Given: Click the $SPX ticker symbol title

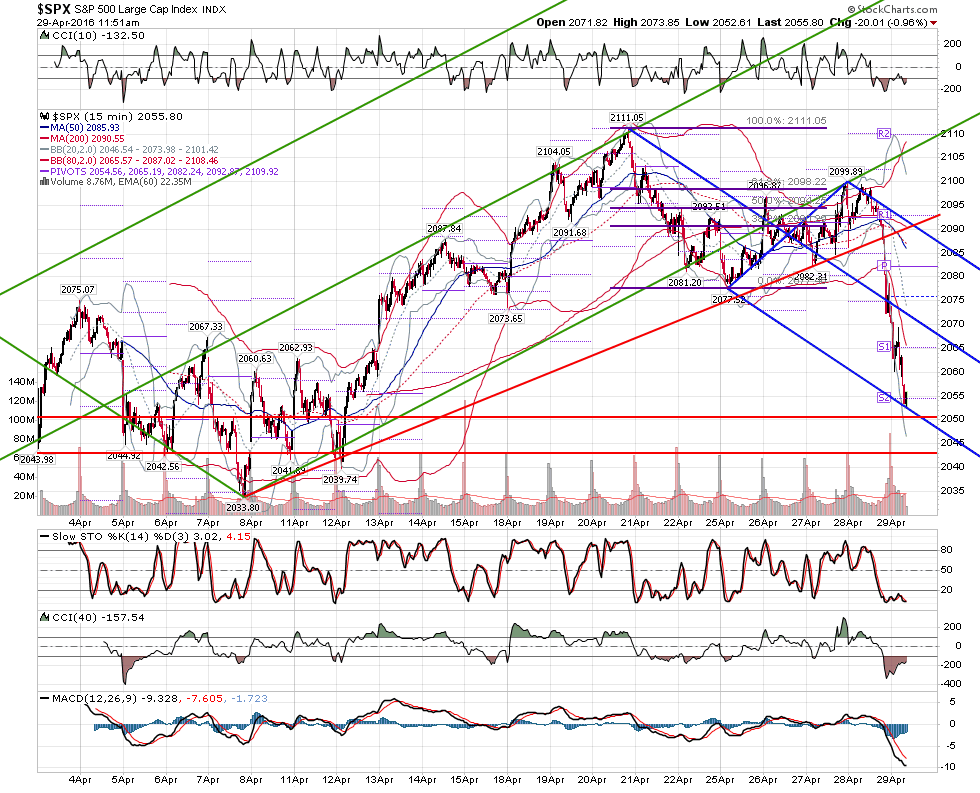Looking at the screenshot, I should (x=53, y=9).
